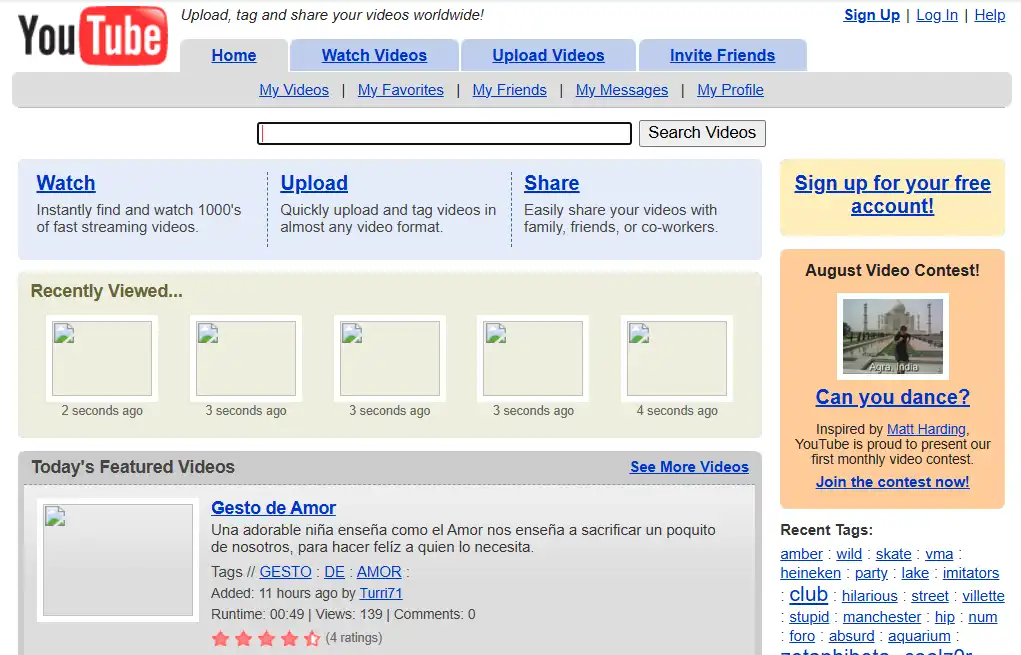
Task: Click the Can you dance? link
Action: point(893,397)
